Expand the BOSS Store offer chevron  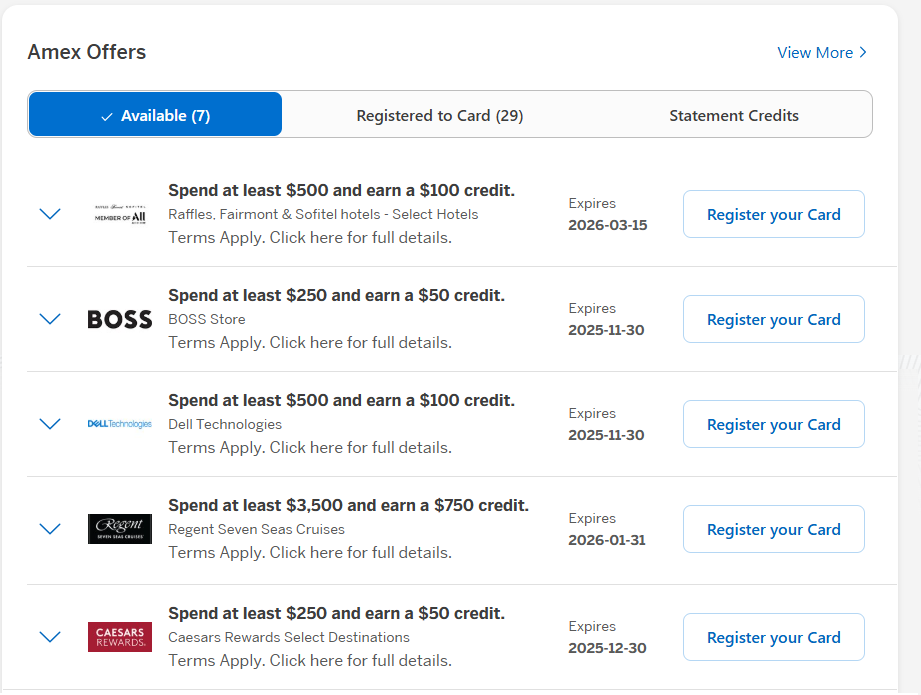click(50, 319)
